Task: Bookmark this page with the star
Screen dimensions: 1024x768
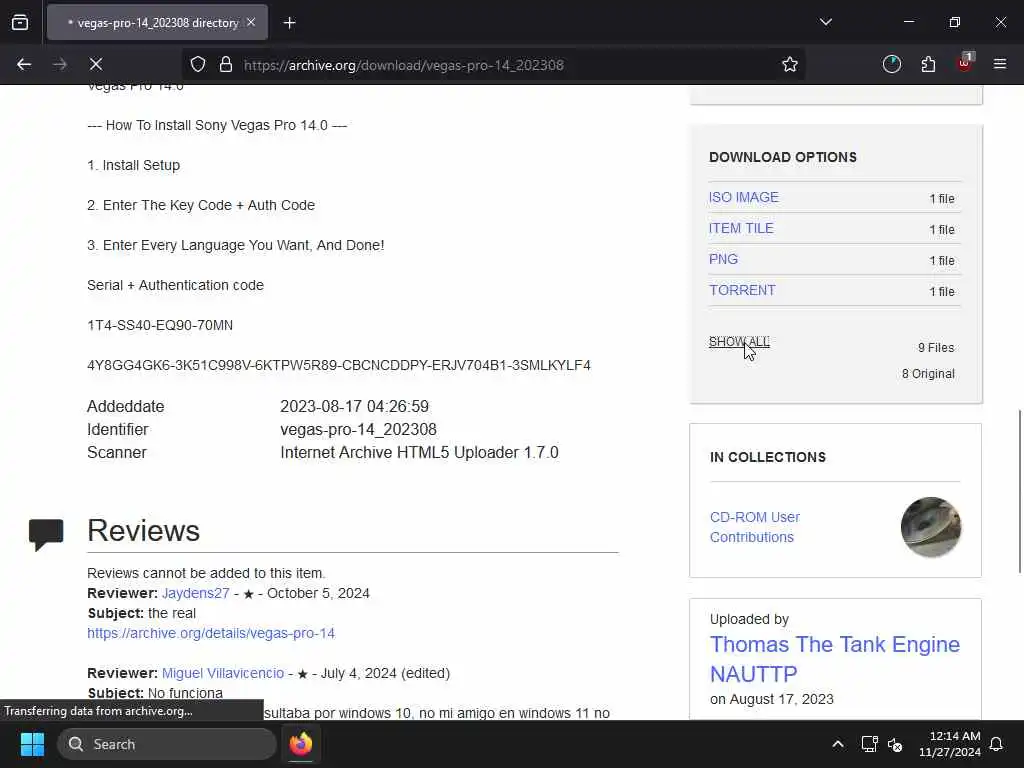Action: click(x=790, y=64)
